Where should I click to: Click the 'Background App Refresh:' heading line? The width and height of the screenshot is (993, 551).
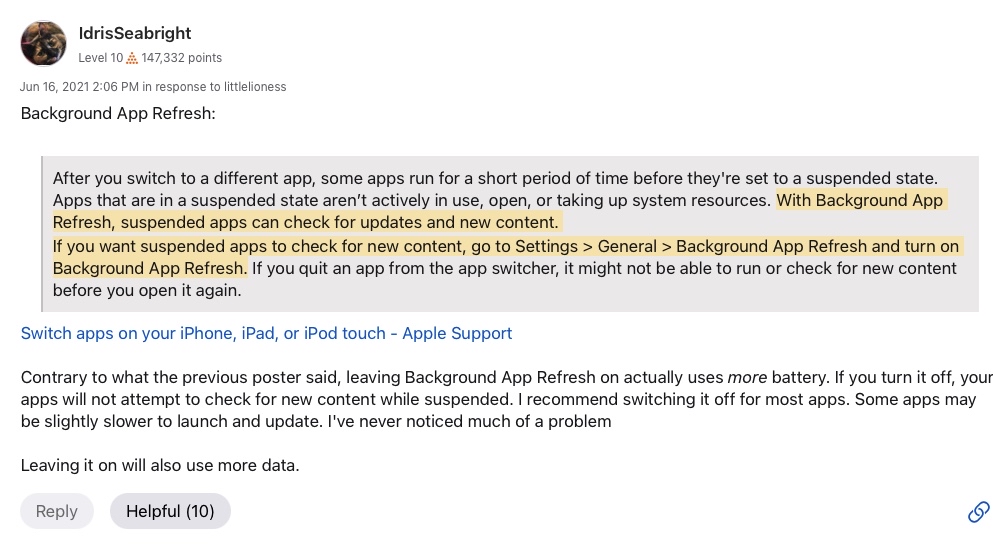[x=118, y=113]
